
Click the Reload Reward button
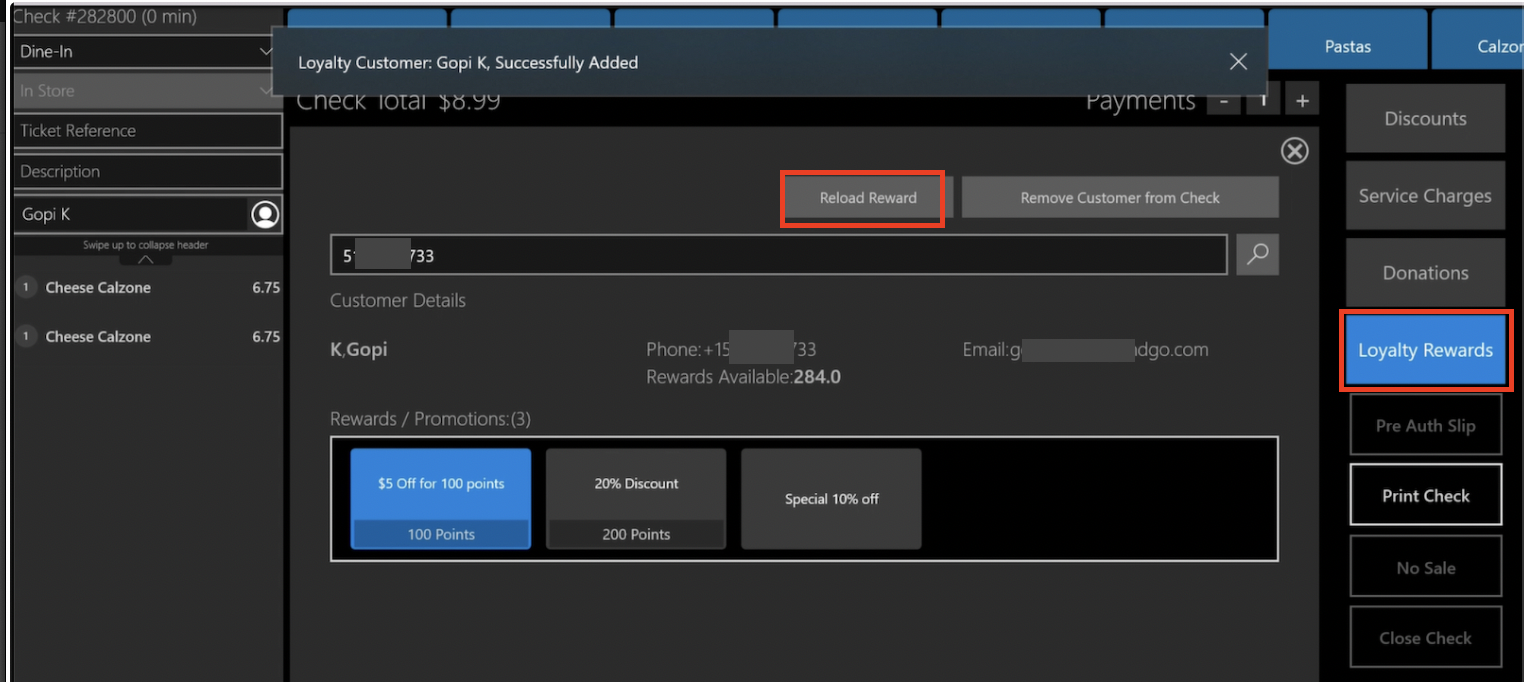(867, 198)
